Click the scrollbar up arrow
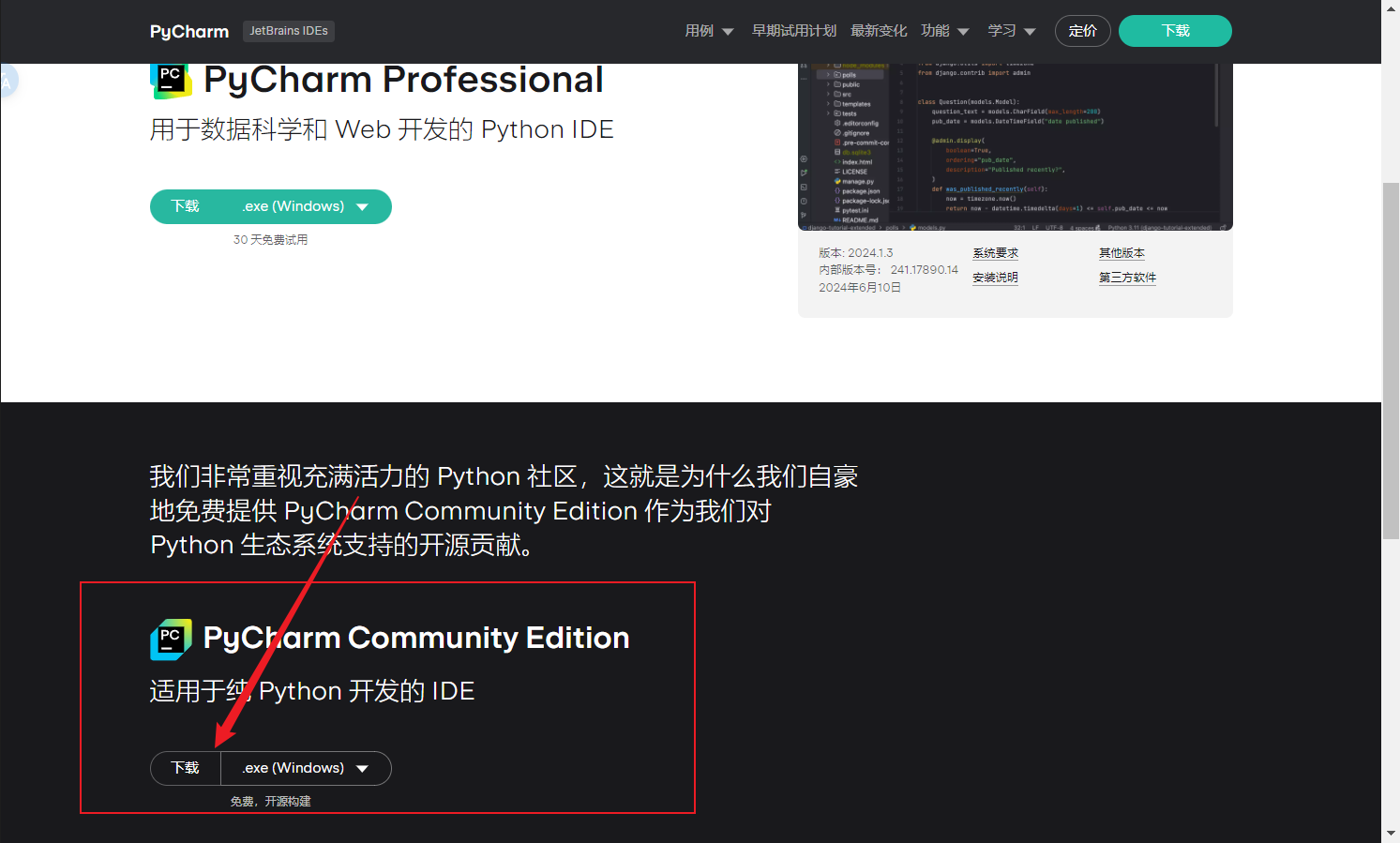1400x843 pixels. pyautogui.click(x=1391, y=8)
